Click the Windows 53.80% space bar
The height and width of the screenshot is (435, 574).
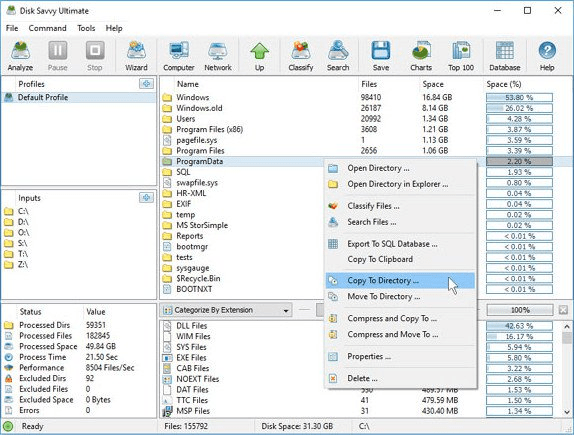(519, 97)
